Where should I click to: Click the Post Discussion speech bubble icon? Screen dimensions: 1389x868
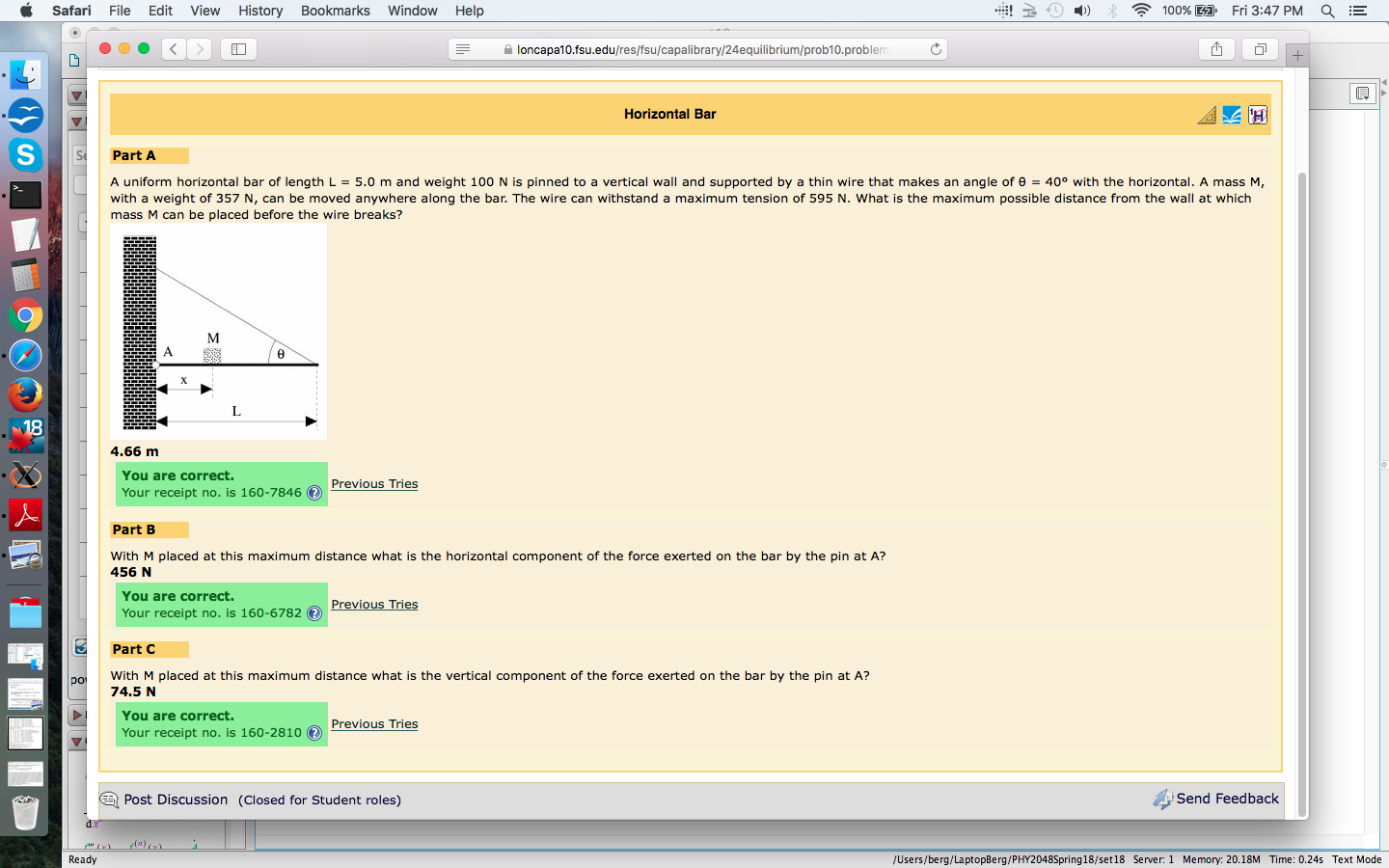pyautogui.click(x=110, y=800)
